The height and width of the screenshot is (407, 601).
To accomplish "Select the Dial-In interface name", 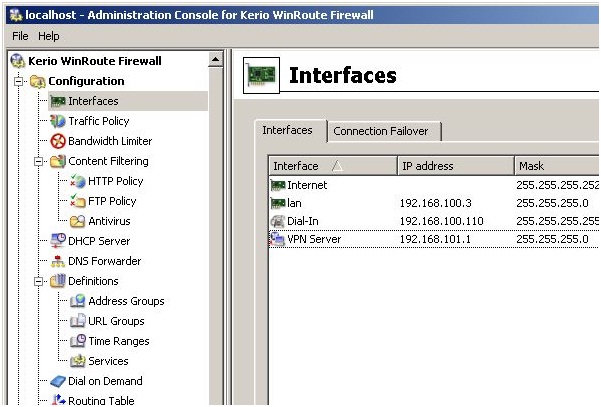I will 303,221.
